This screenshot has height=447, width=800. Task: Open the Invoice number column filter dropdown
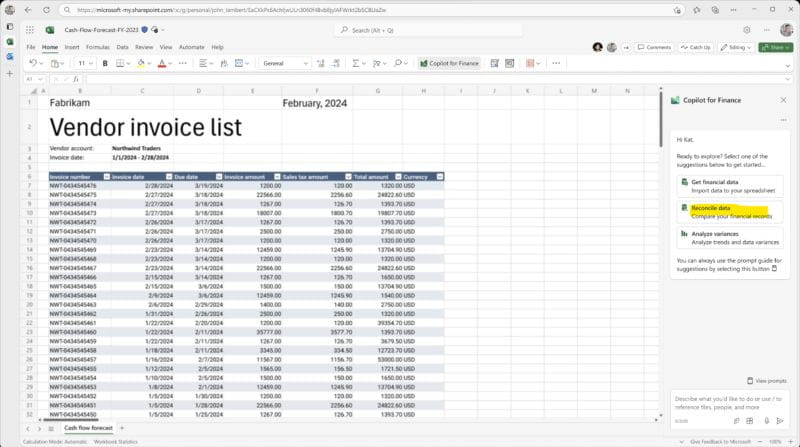(107, 177)
